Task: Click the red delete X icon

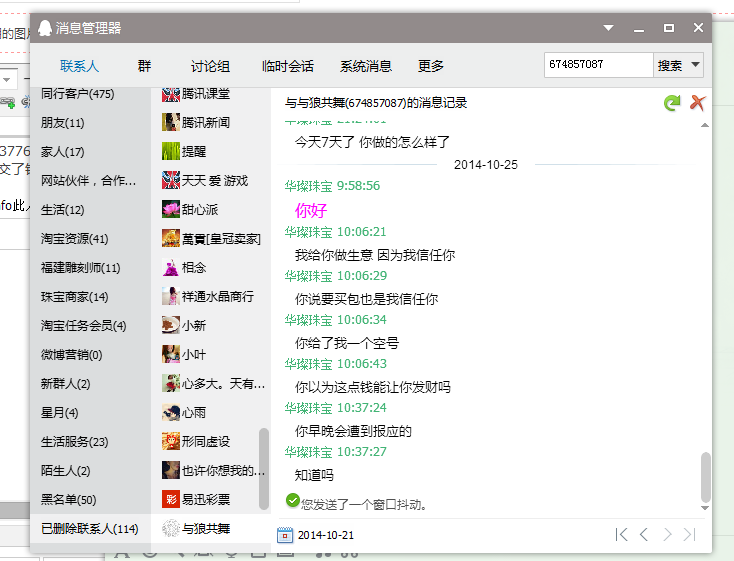Action: click(697, 103)
